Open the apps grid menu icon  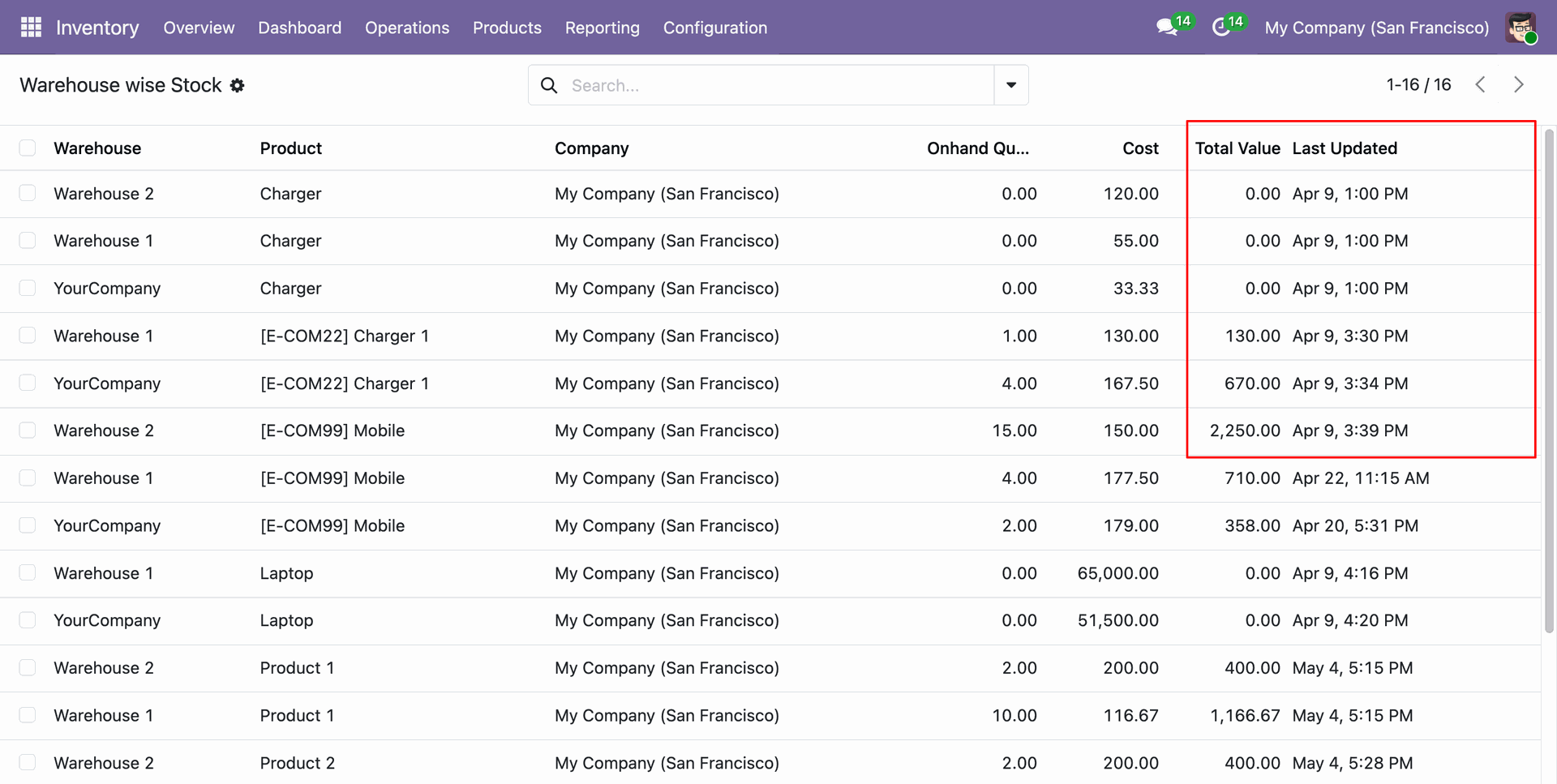31,28
